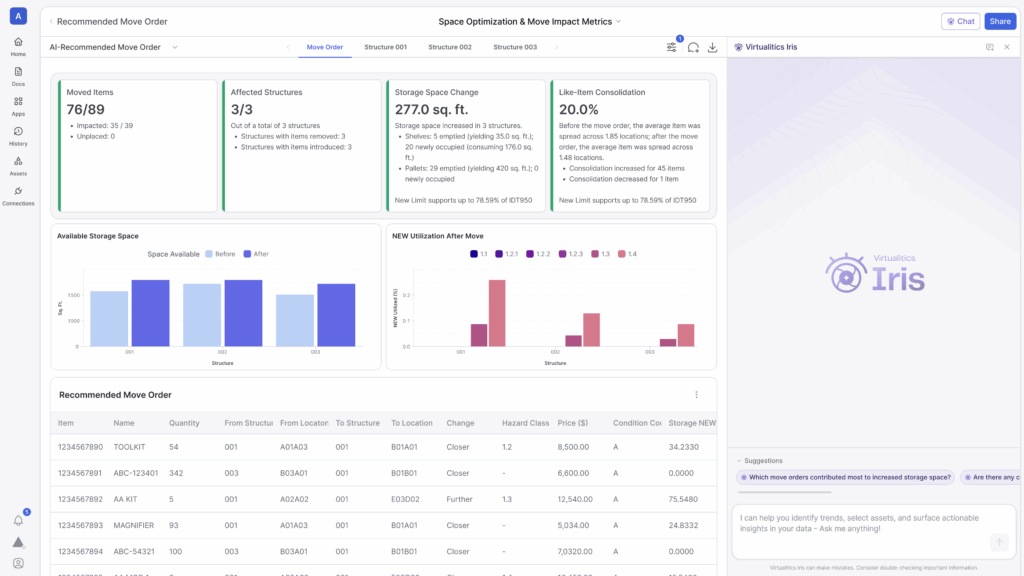Click the triangle logo icon in sidebar

click(x=18, y=542)
